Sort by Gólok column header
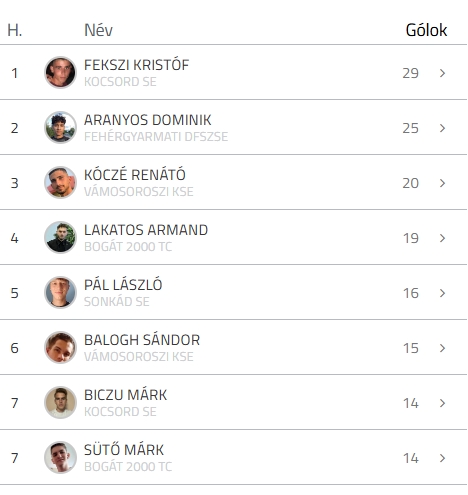This screenshot has width=468, height=495. (426, 30)
